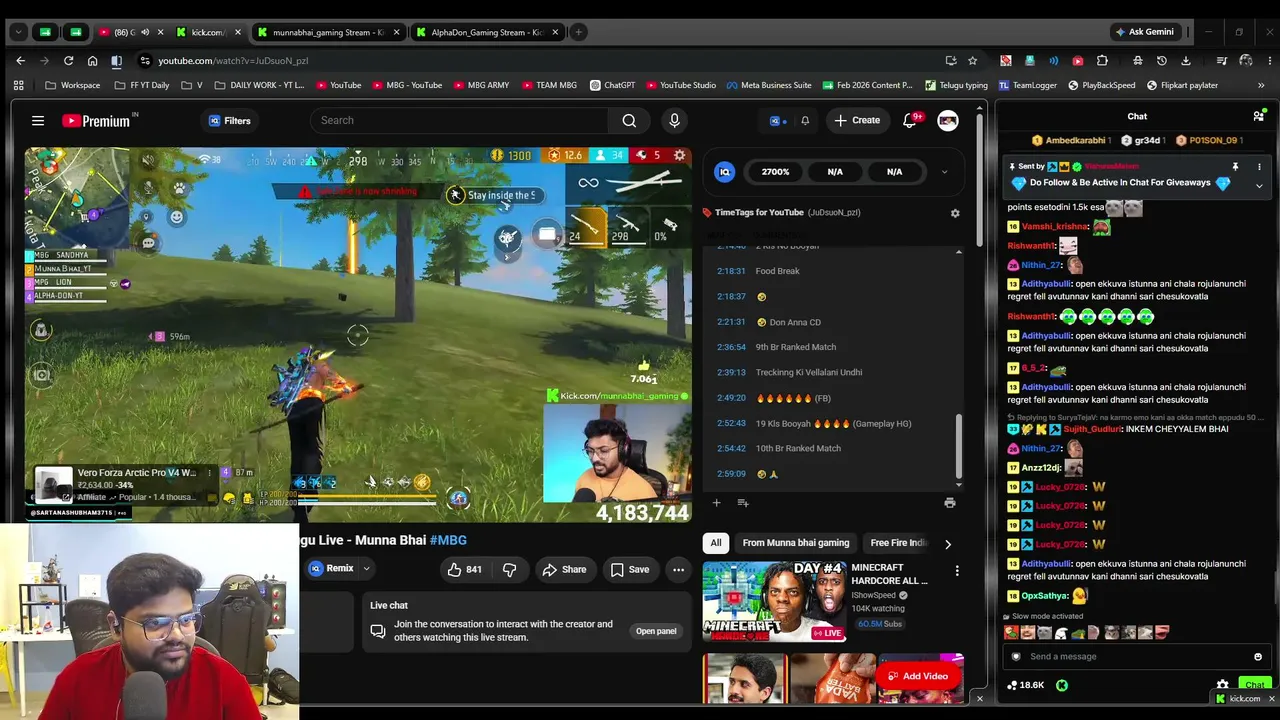
Task: Add a new time tag with plus
Action: point(716,503)
